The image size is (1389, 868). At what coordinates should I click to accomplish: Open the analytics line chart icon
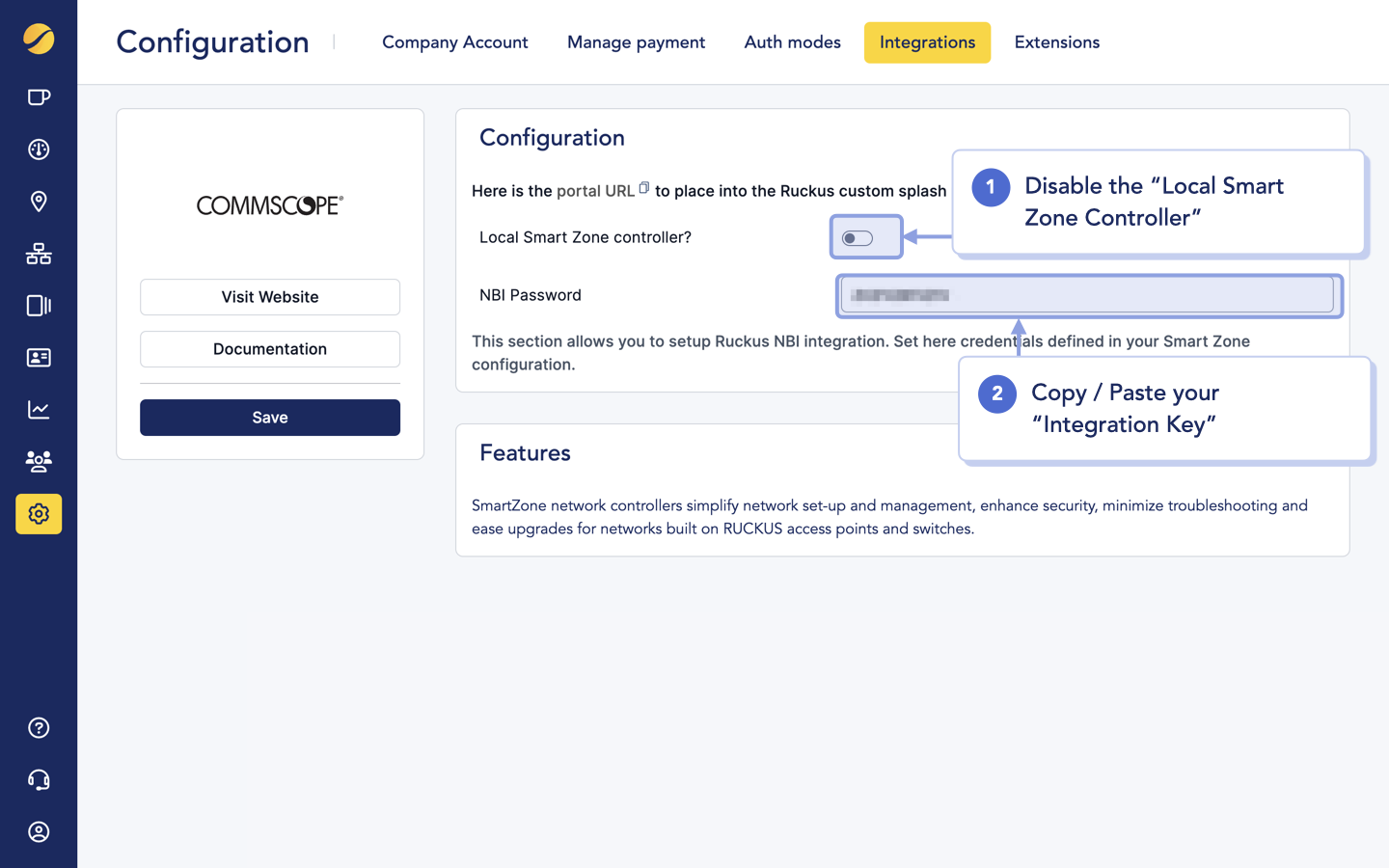(39, 409)
